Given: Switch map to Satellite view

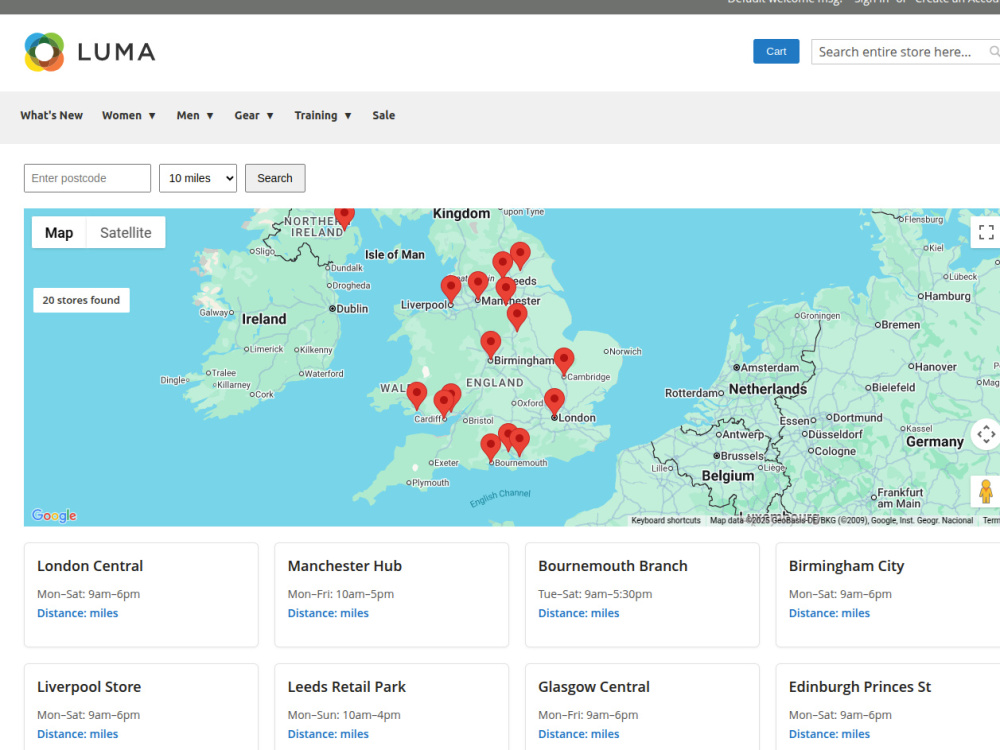Looking at the screenshot, I should pyautogui.click(x=126, y=233).
